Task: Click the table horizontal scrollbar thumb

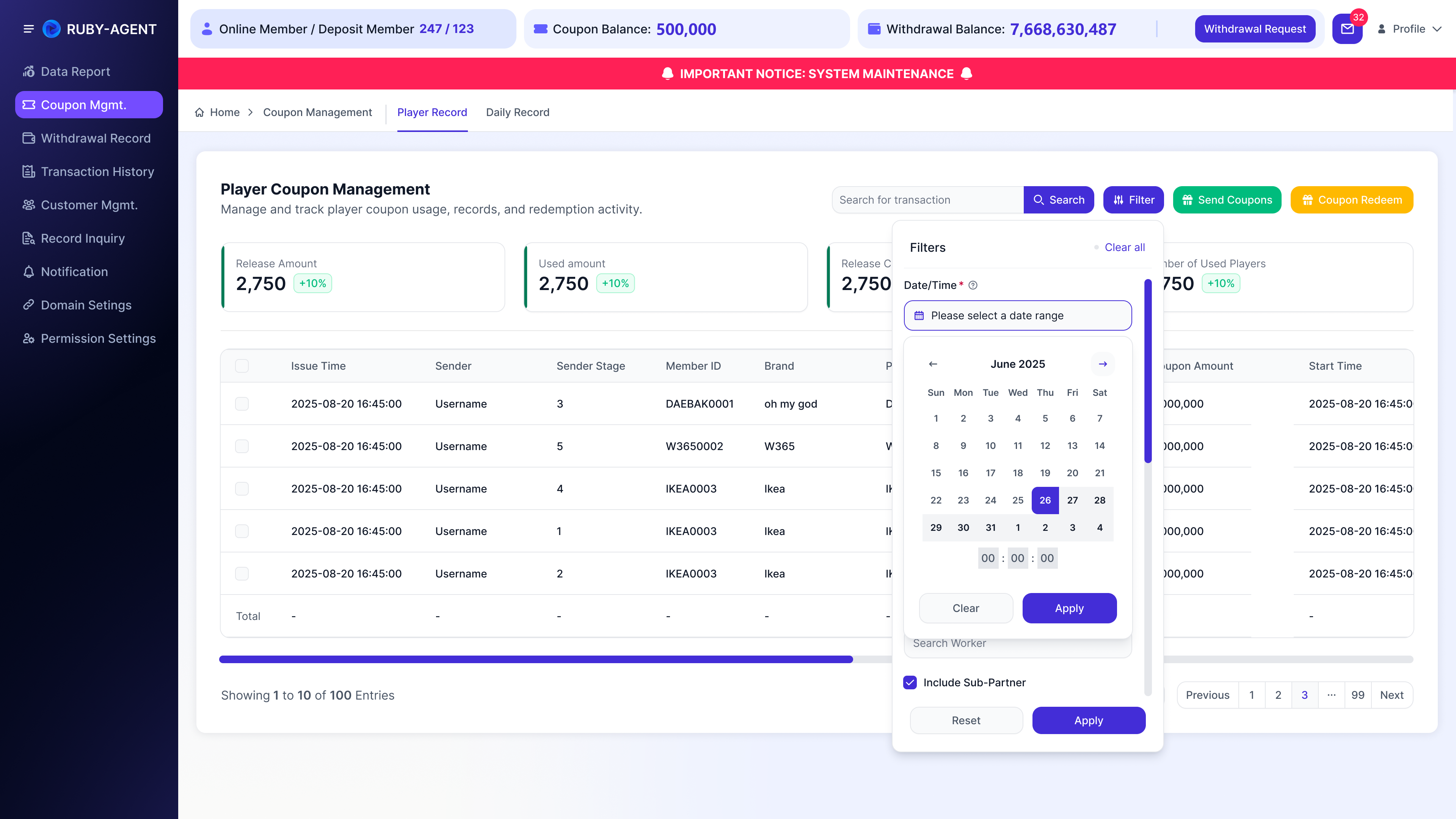Action: (x=536, y=659)
